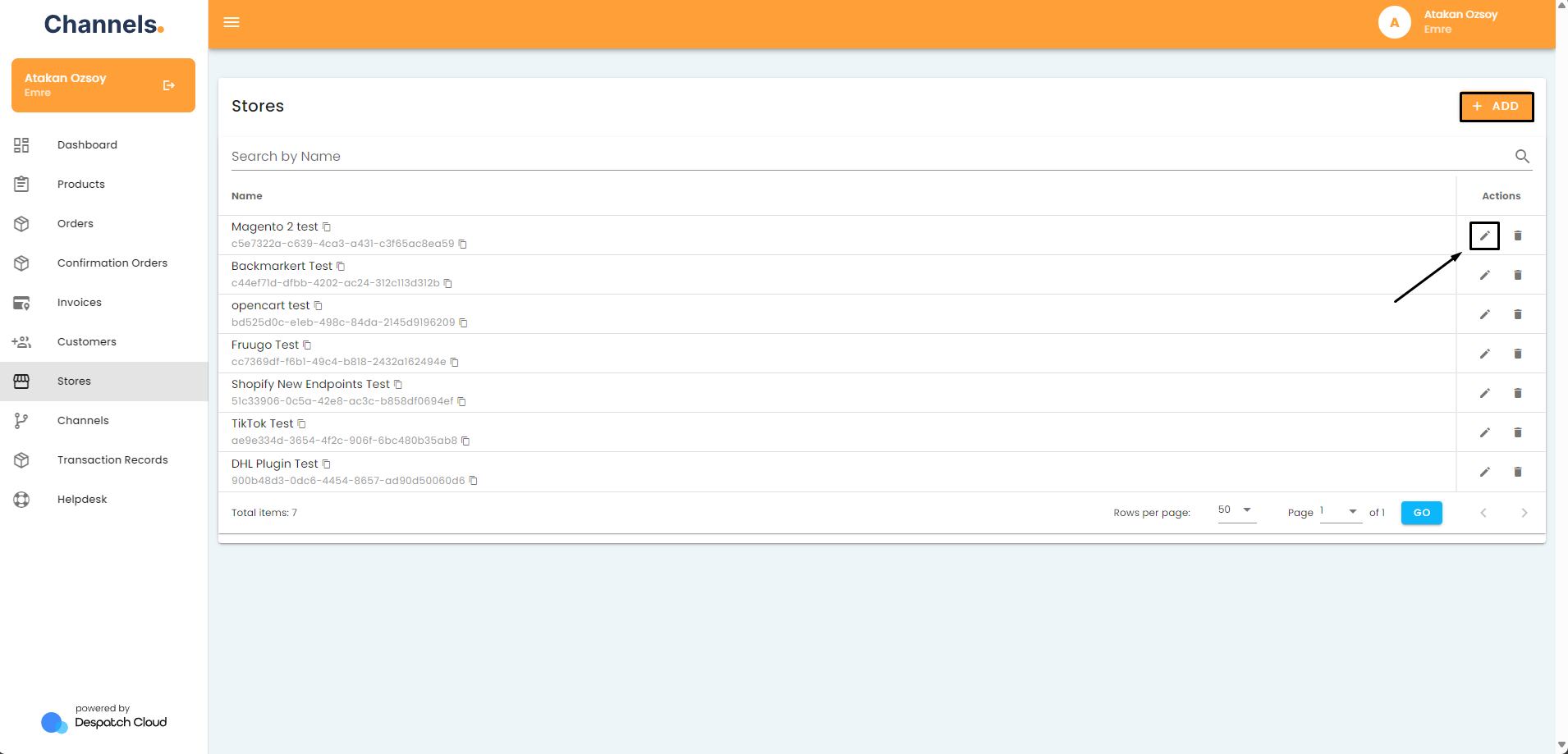Edit the opencart test store
This screenshot has height=754, width=1568.
[1484, 314]
